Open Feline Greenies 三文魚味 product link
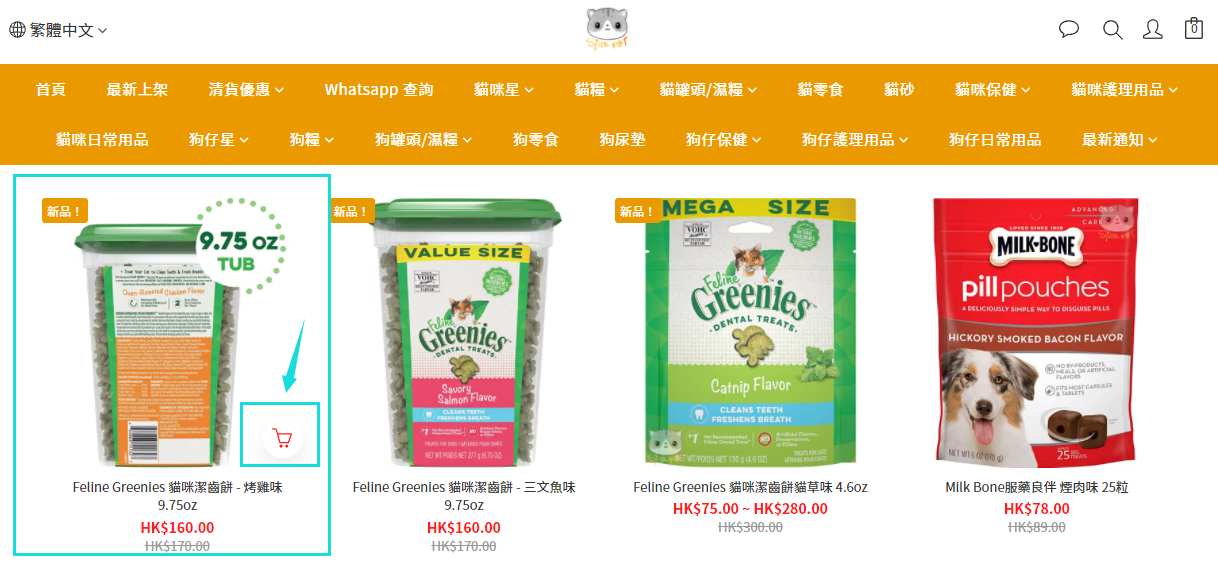1218x572 pixels. (464, 496)
